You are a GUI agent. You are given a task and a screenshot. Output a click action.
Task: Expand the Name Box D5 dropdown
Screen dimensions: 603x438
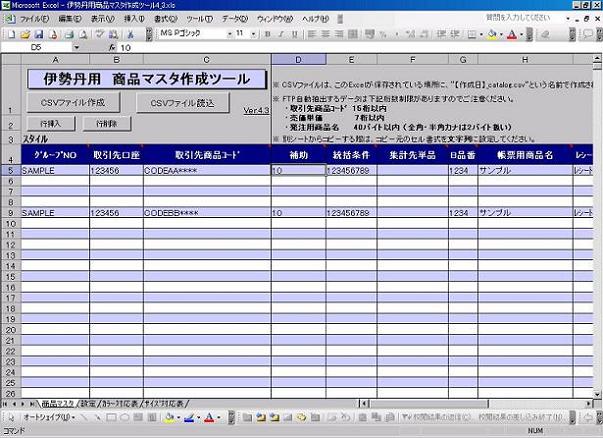tap(77, 47)
